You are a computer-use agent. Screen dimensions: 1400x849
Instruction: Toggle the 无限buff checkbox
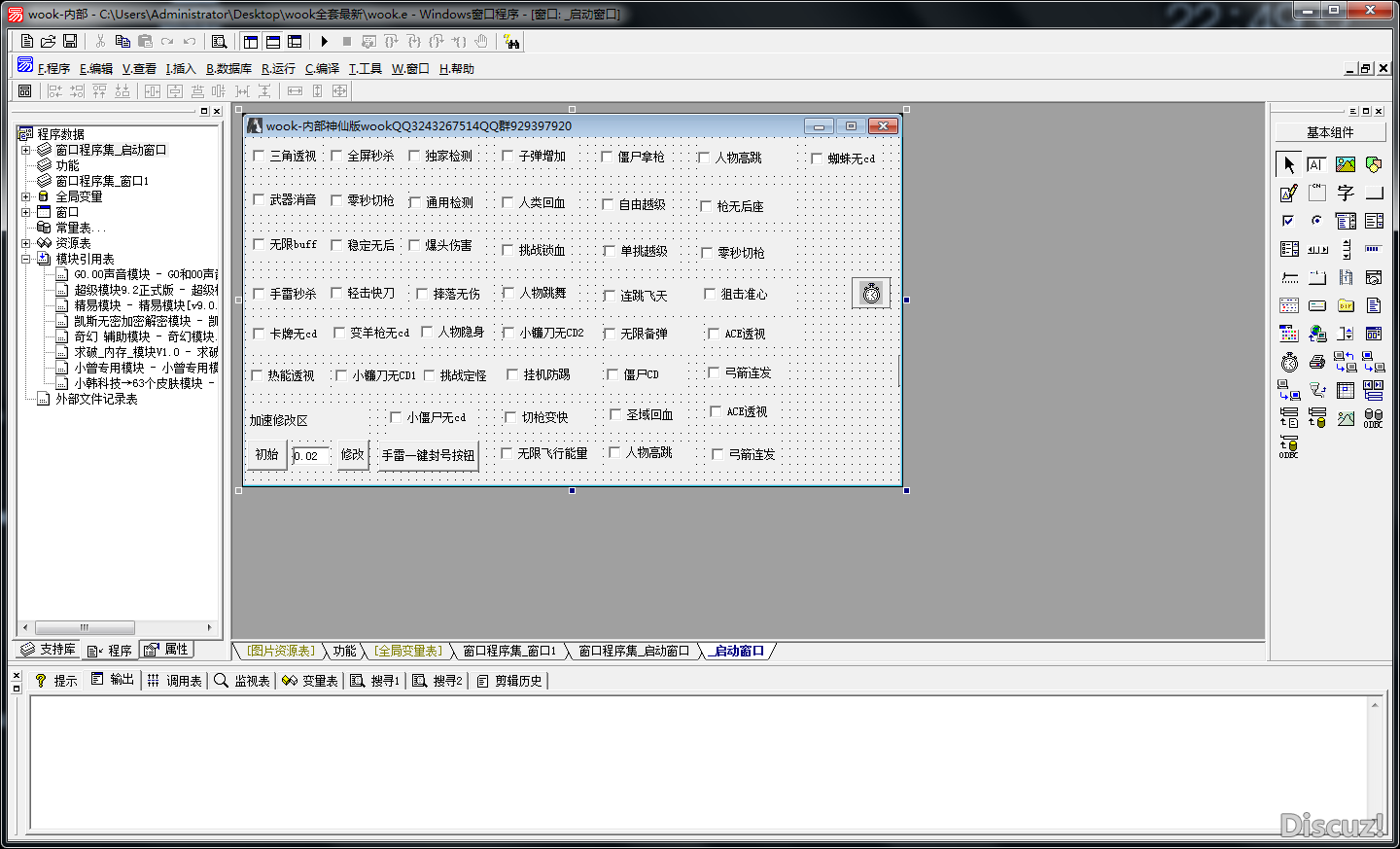[x=259, y=244]
